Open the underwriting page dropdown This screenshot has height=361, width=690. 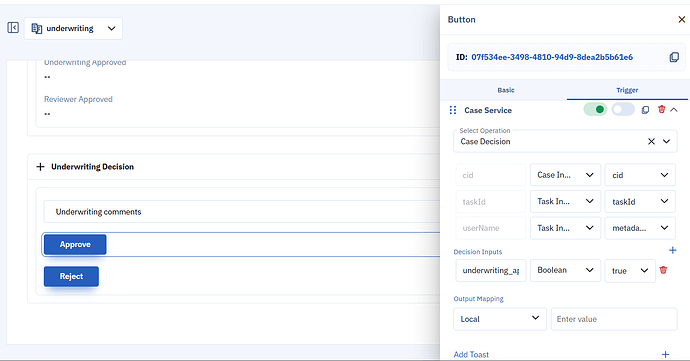73,29
